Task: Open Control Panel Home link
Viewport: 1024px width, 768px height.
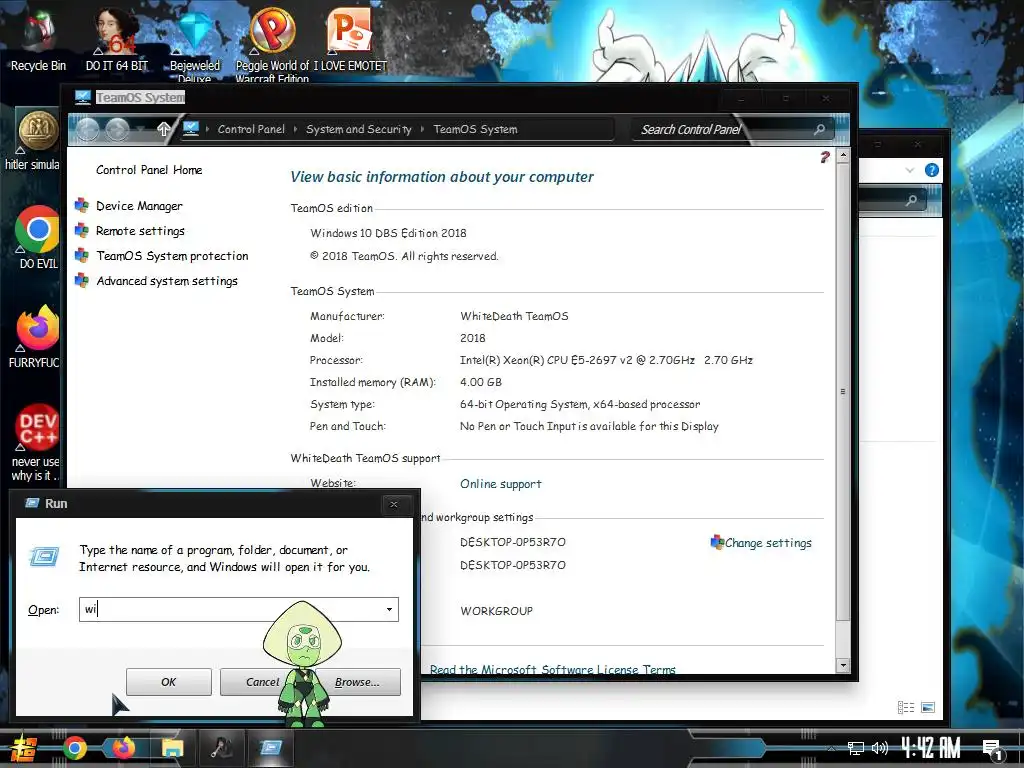Action: click(x=149, y=170)
